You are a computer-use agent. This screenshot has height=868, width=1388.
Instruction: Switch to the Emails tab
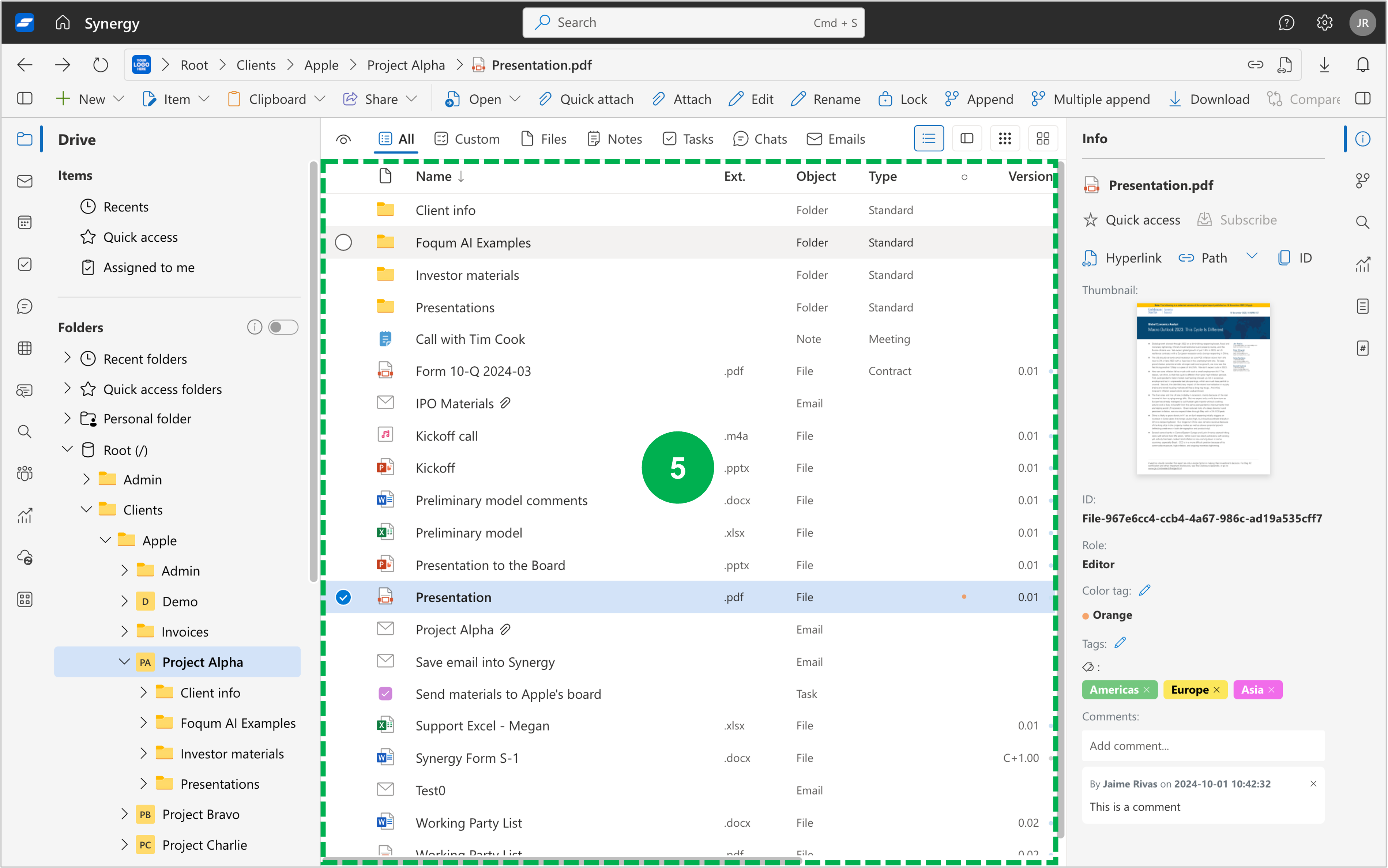(x=836, y=139)
